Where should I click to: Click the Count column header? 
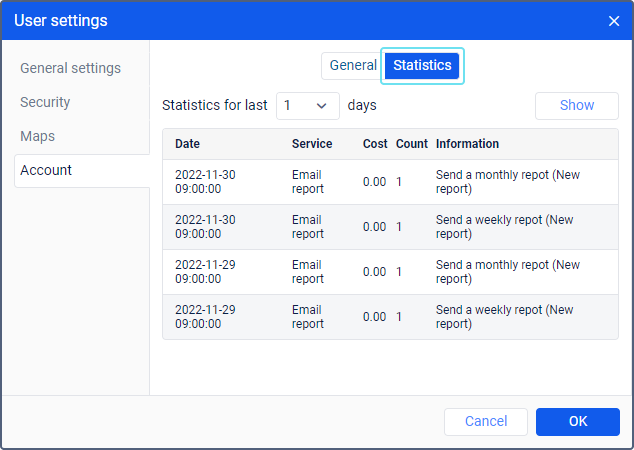point(411,144)
